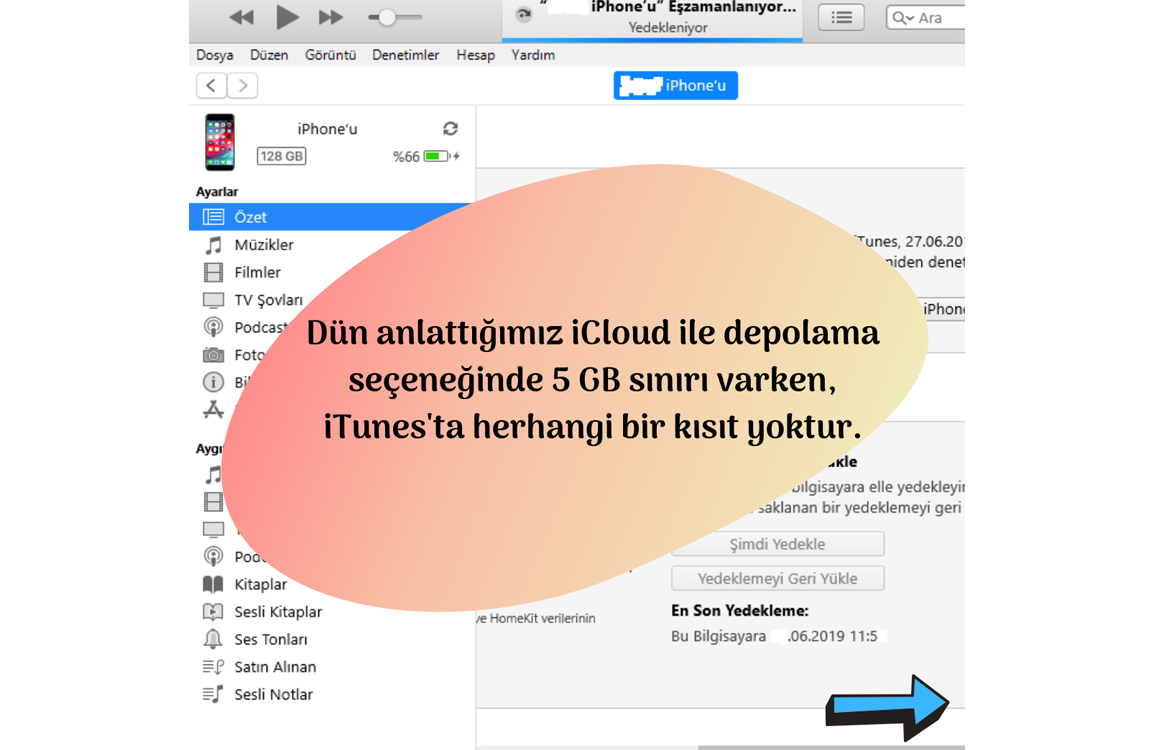Screen dimensions: 1170x750
Task: Open the list view button
Action: [x=841, y=17]
